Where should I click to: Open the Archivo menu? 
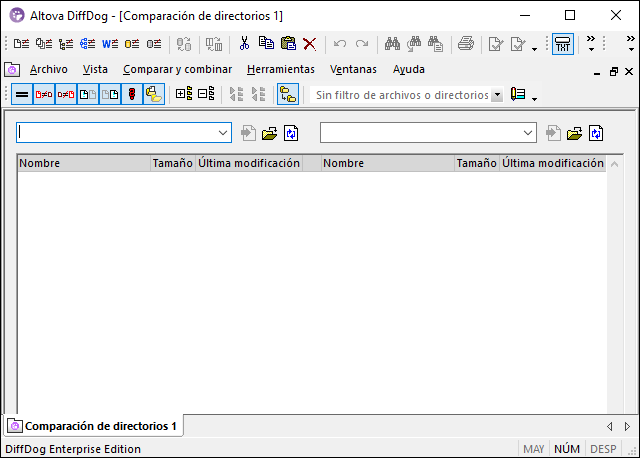coord(49,70)
